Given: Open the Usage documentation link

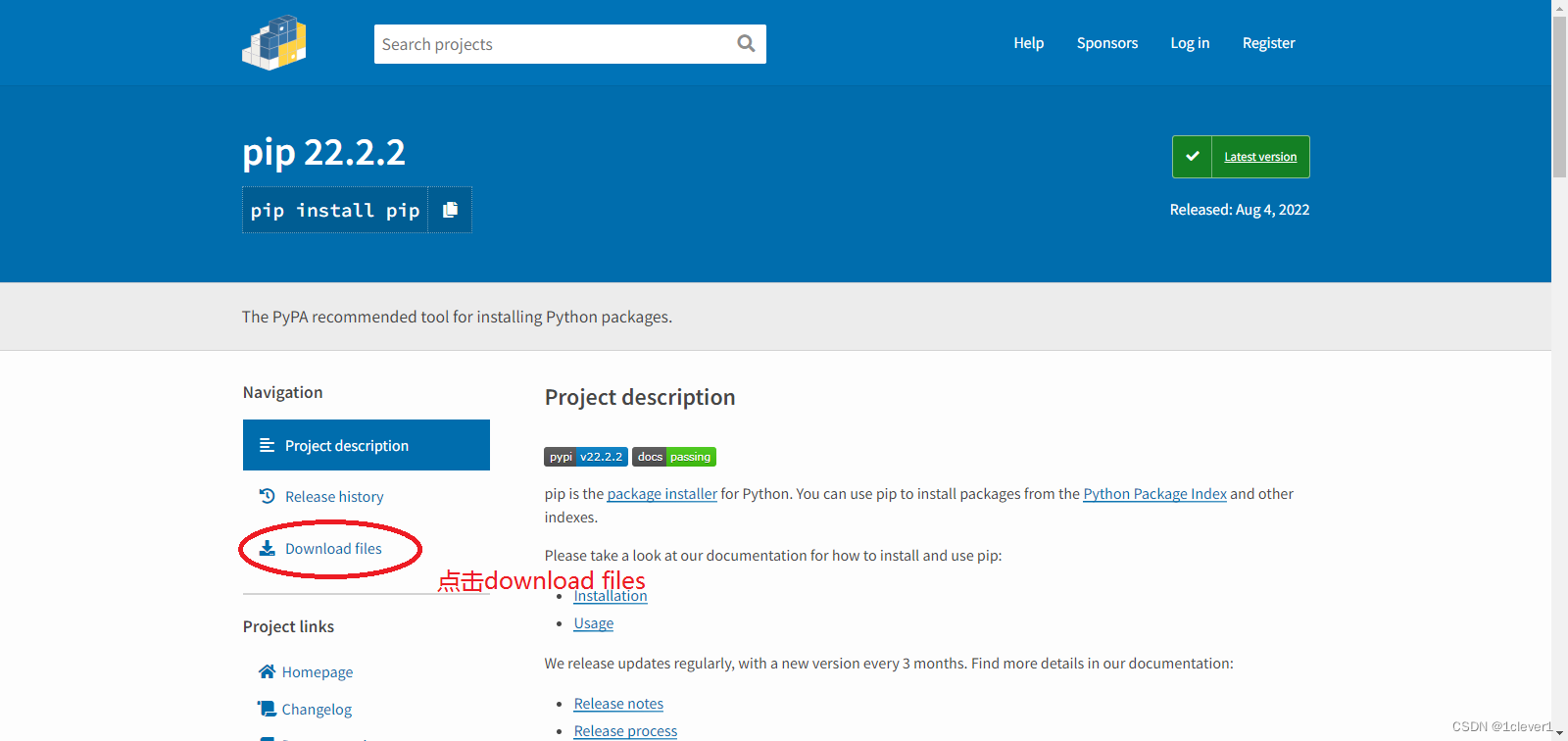Looking at the screenshot, I should click(x=594, y=623).
